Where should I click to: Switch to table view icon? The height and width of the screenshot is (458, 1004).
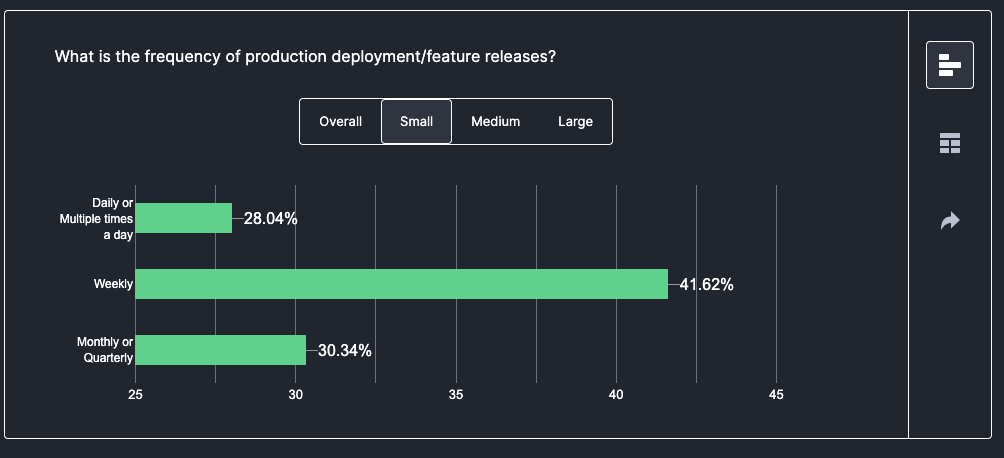(x=949, y=144)
